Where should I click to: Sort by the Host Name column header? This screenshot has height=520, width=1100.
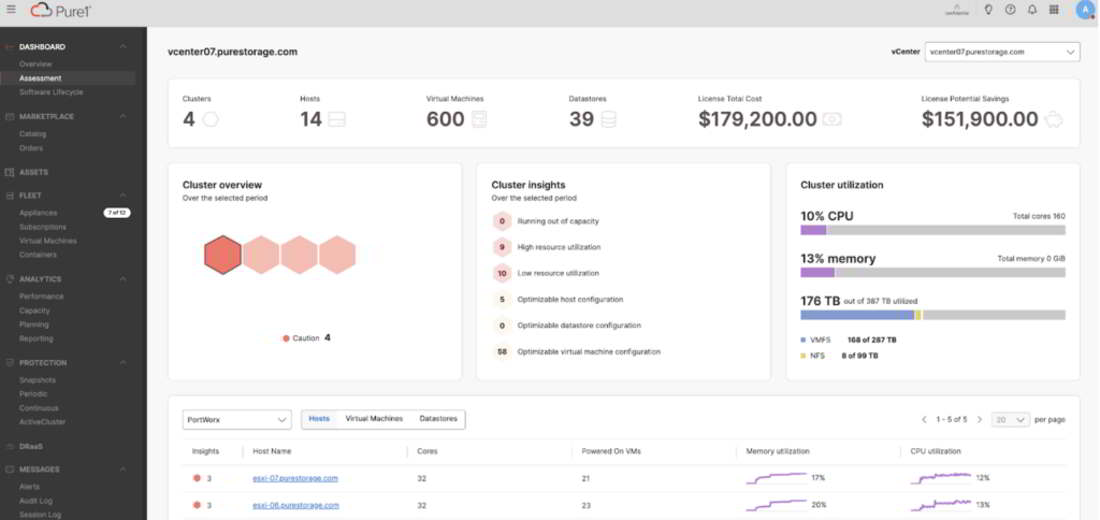click(271, 451)
